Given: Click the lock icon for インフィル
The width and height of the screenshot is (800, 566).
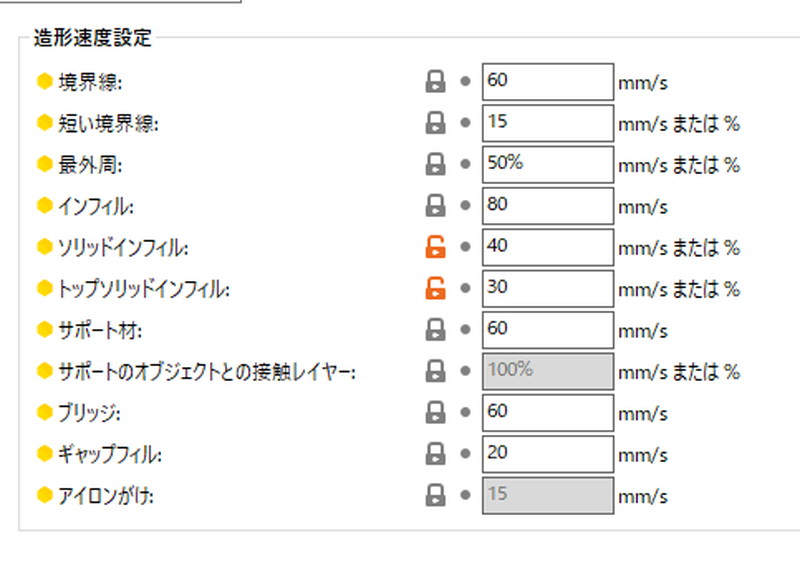Looking at the screenshot, I should tap(435, 206).
